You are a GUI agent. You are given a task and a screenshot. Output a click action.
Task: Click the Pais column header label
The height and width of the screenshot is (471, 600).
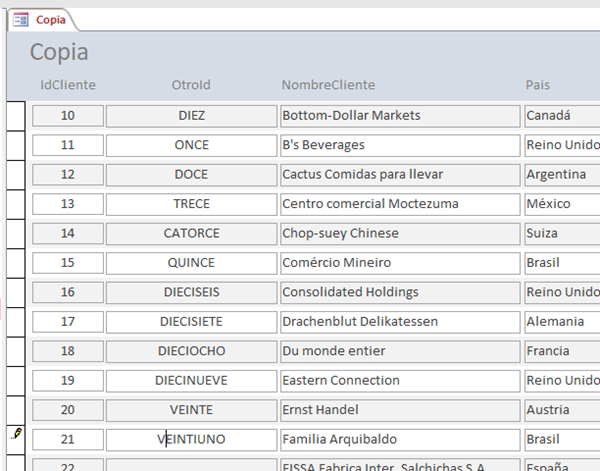pos(538,85)
